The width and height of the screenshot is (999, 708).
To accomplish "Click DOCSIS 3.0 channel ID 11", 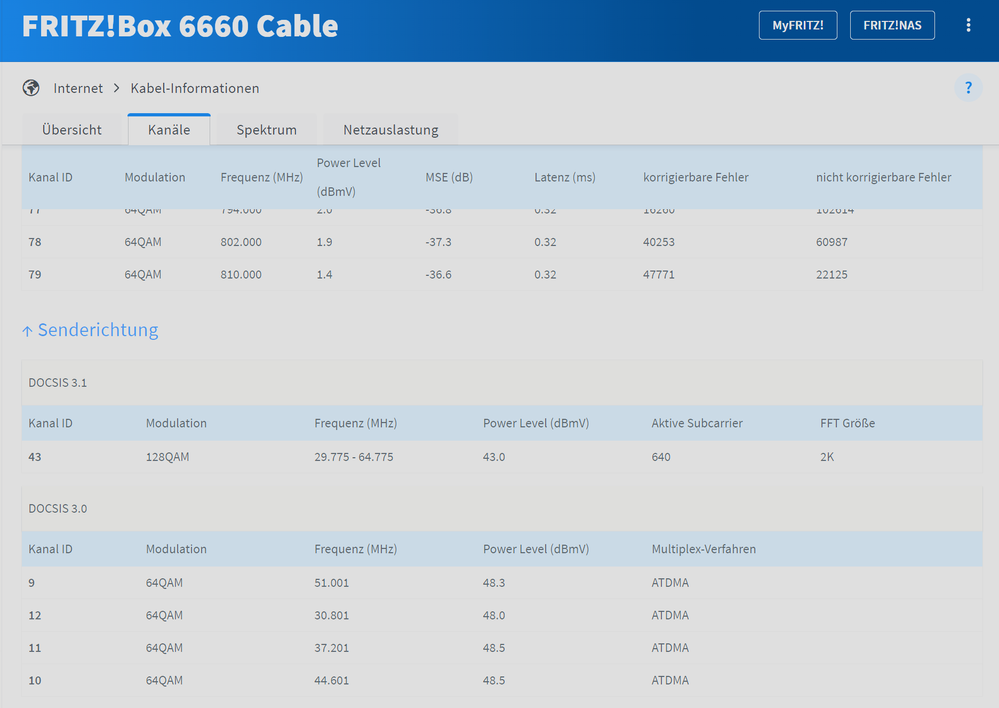I will [x=35, y=648].
